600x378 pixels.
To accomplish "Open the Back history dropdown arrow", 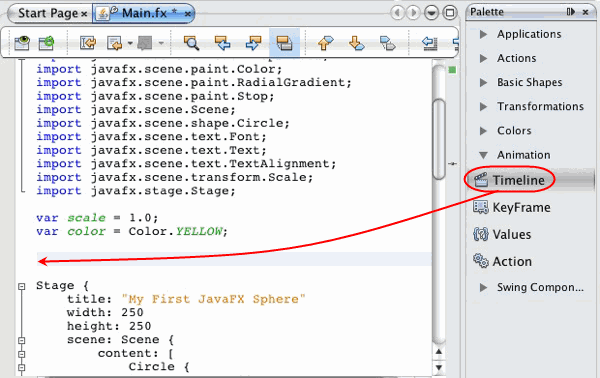I will pos(130,43).
